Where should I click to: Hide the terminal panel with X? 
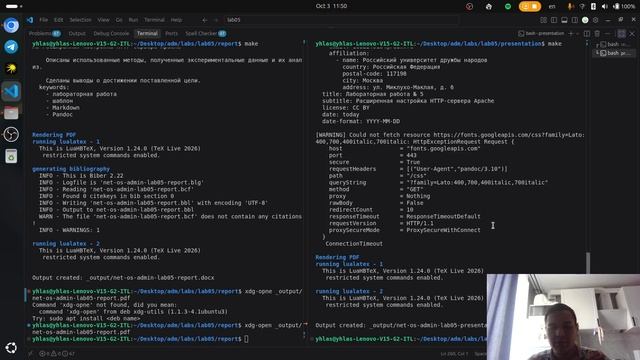[632, 33]
